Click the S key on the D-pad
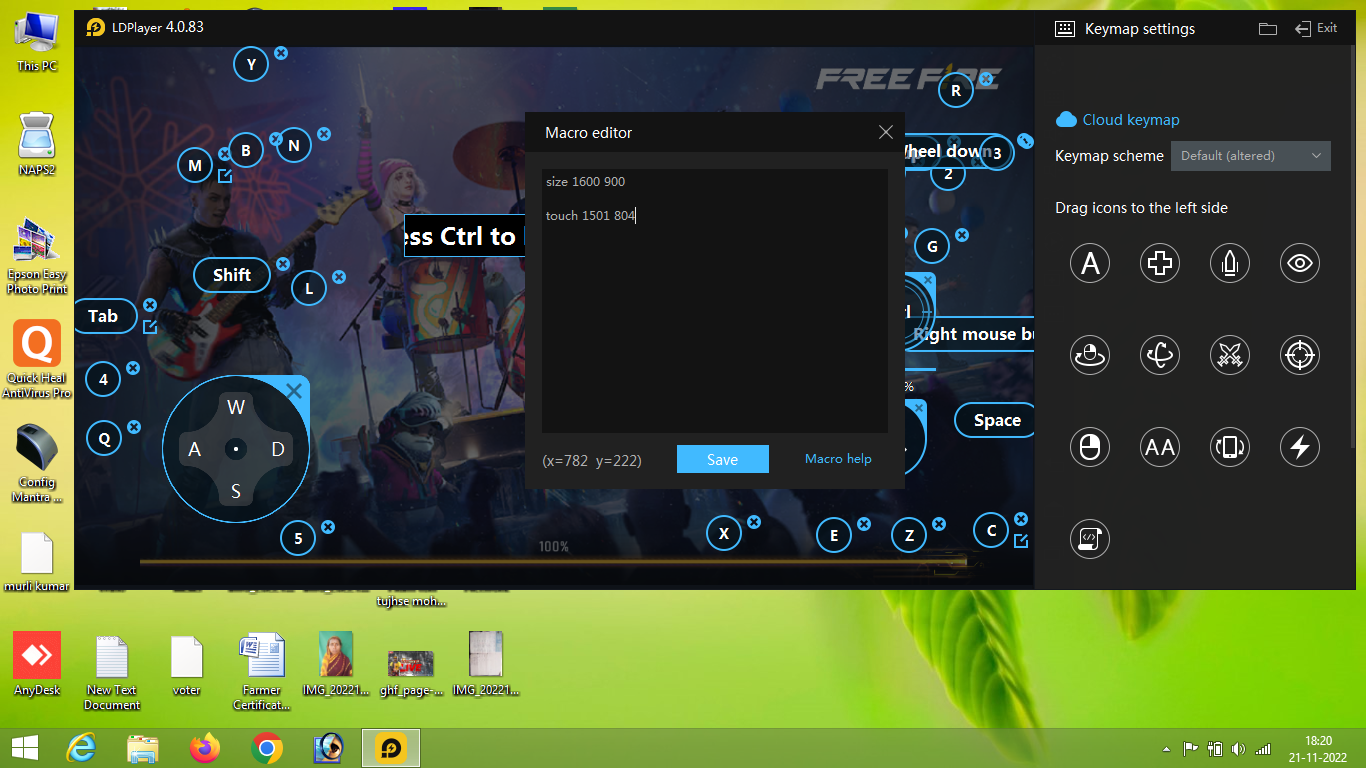Viewport: 1366px width, 768px height. tap(236, 491)
